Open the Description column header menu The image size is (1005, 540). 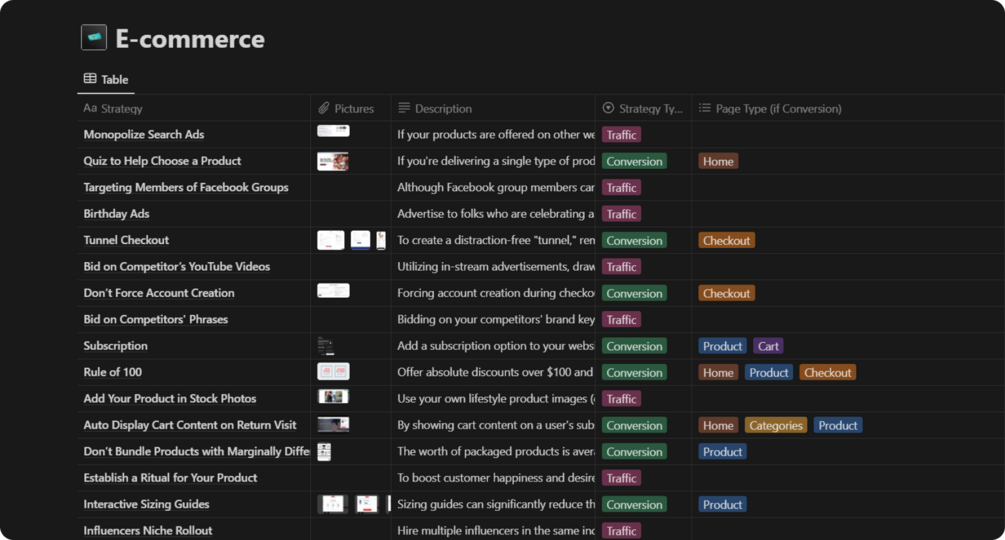443,108
